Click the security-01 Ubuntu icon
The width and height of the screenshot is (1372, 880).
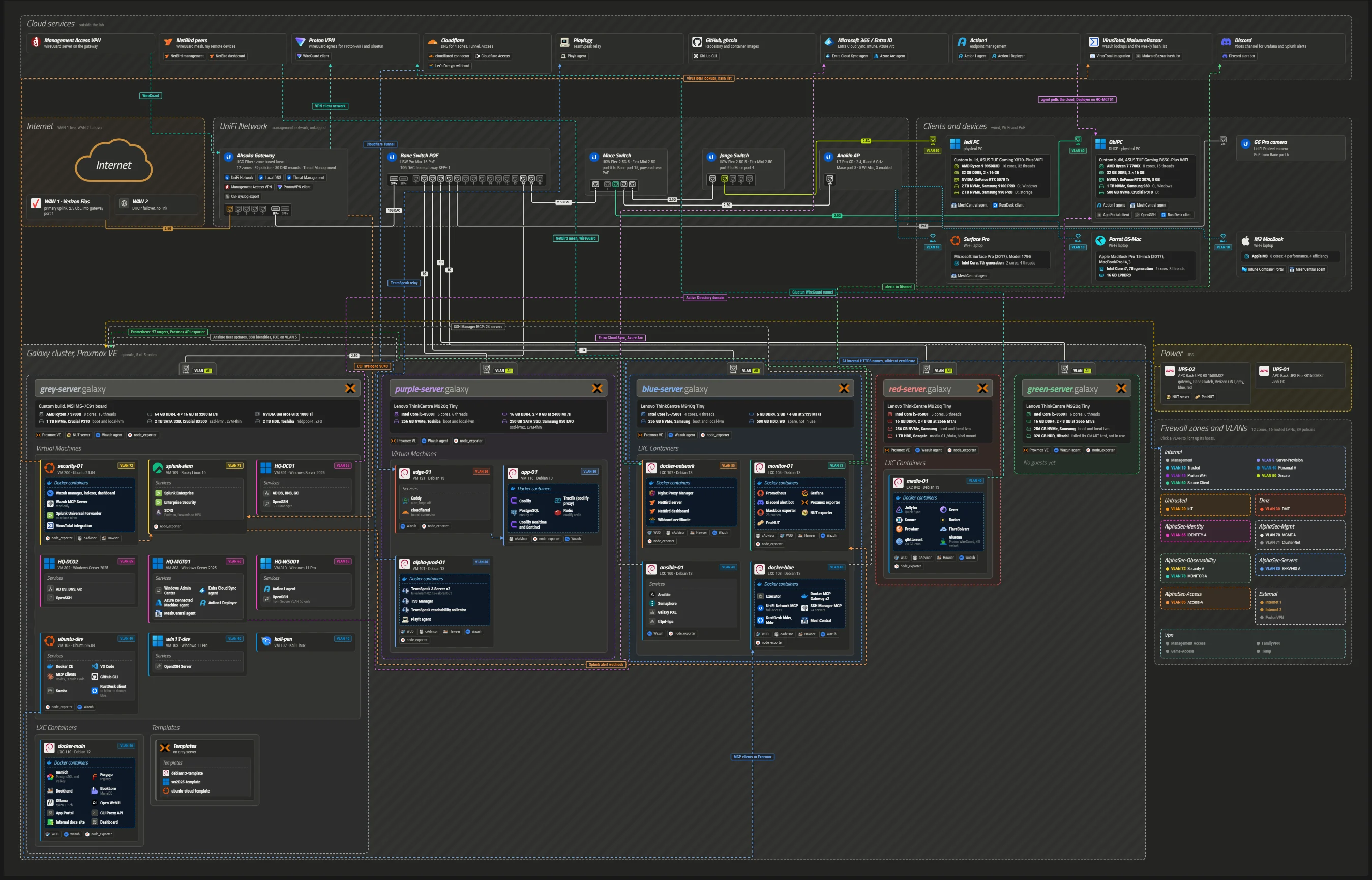(50, 468)
